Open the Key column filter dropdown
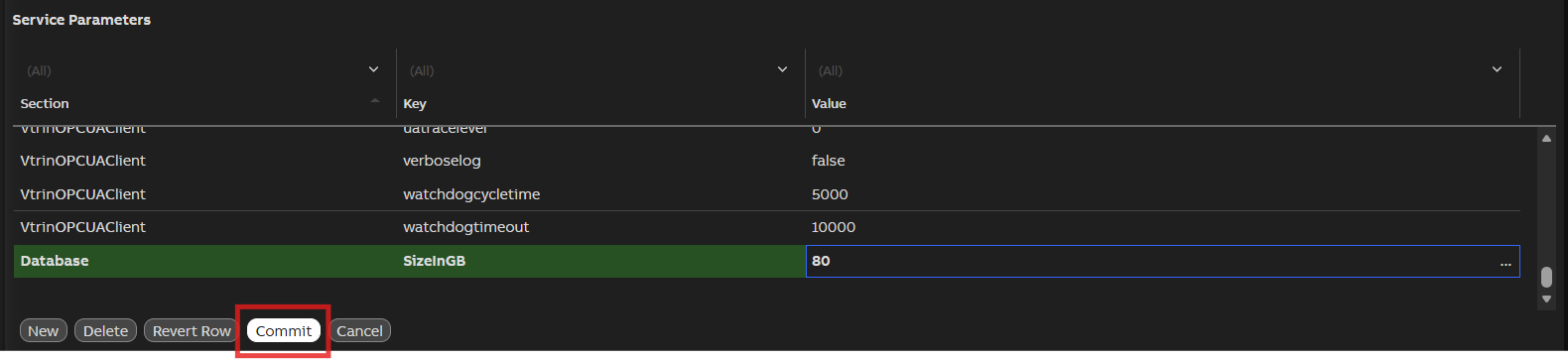Viewport: 1568px width, 359px height. 782,69
